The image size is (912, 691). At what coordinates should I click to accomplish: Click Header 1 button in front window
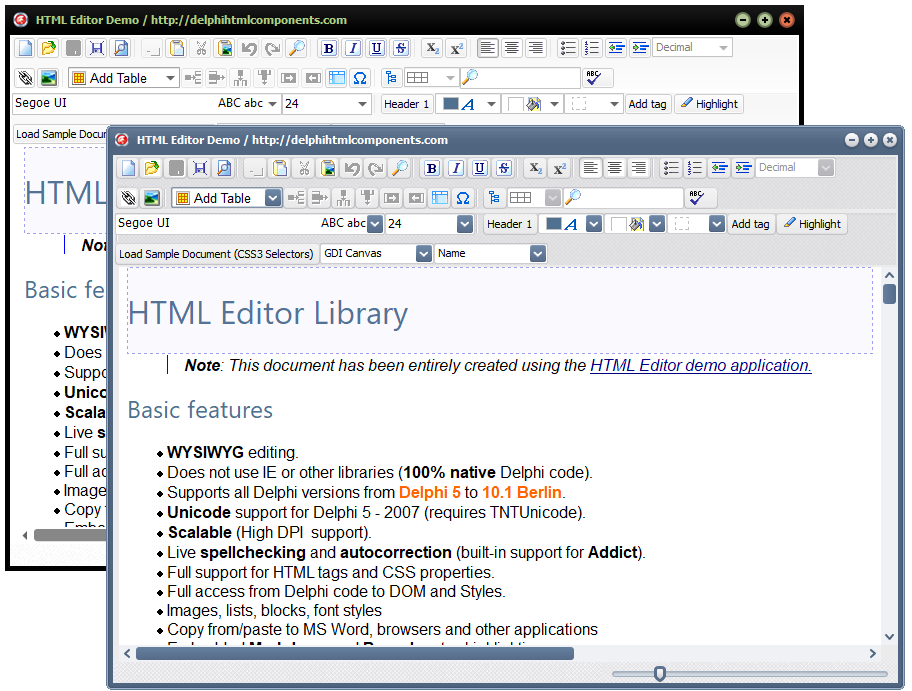[510, 224]
